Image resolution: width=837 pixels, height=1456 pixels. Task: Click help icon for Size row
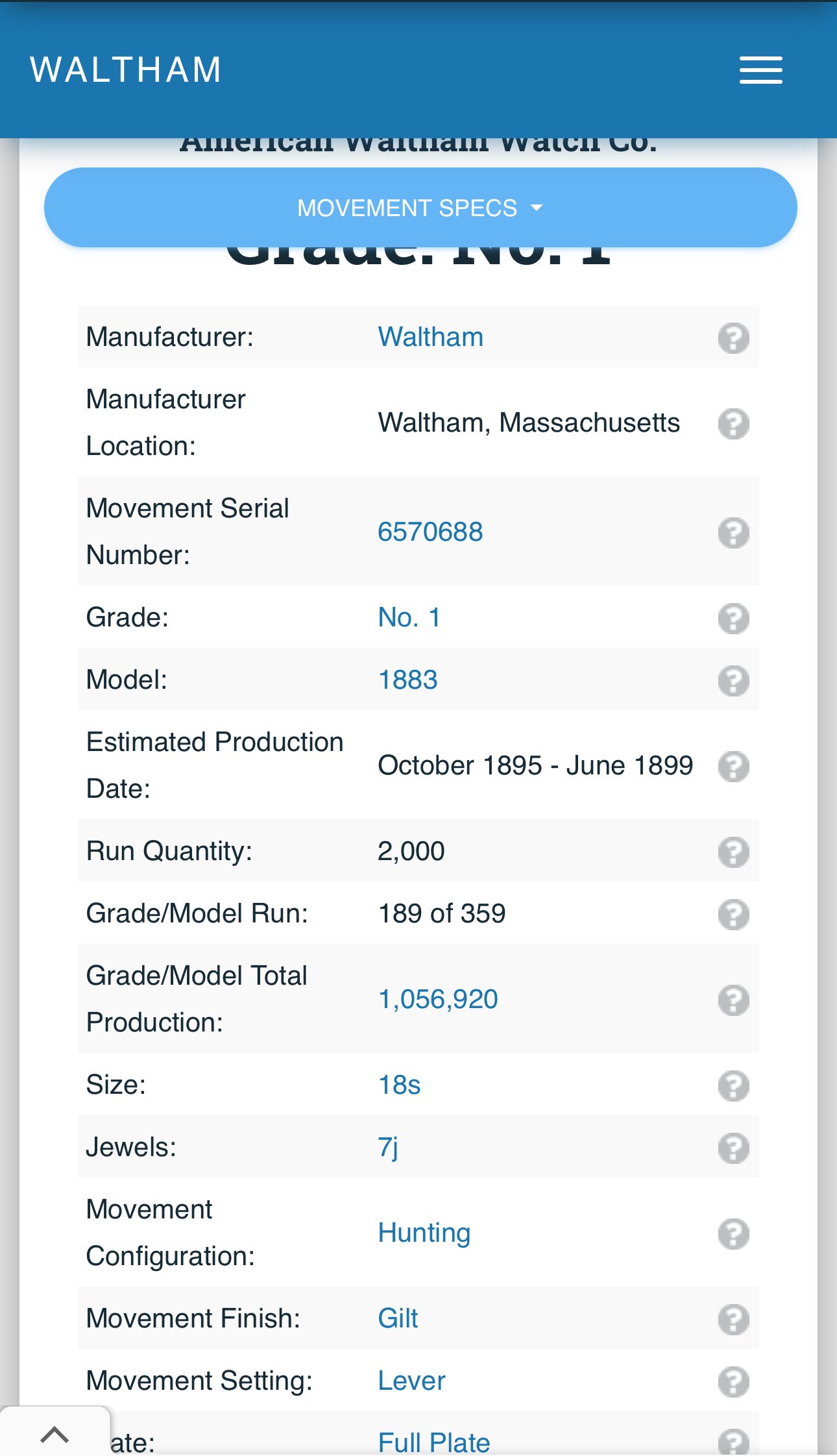tap(733, 1086)
